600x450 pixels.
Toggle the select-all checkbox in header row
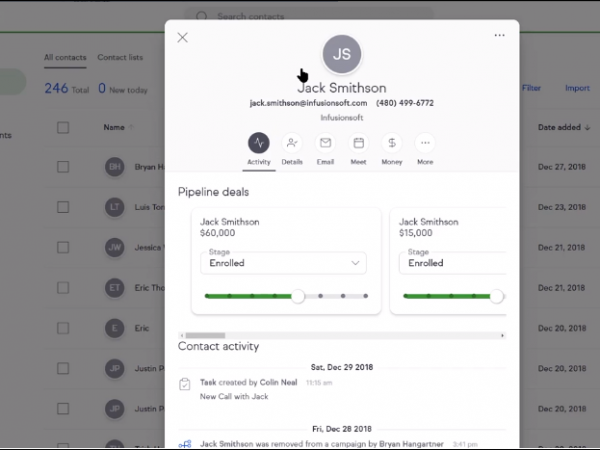pyautogui.click(x=63, y=128)
